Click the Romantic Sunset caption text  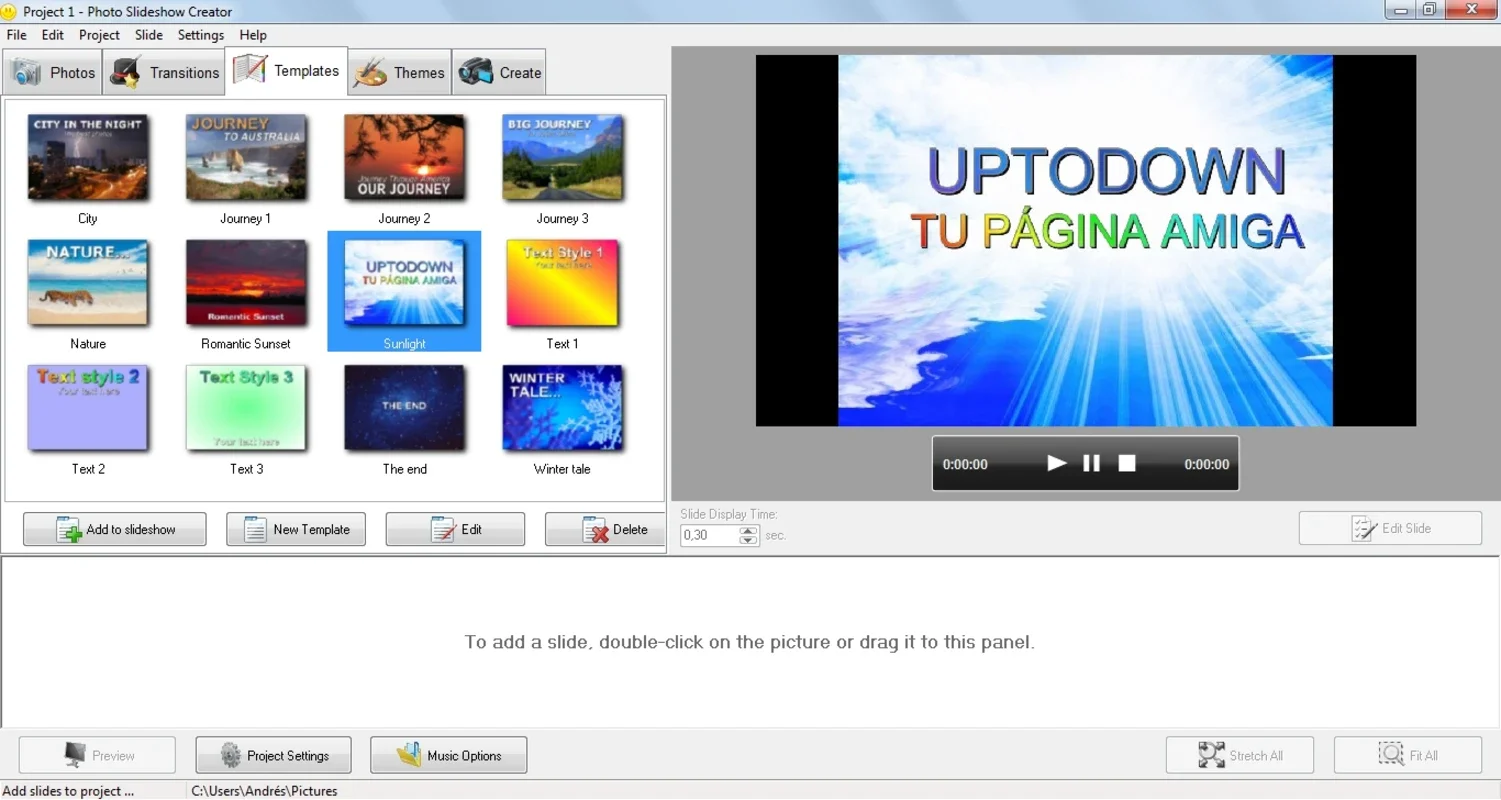tap(246, 343)
